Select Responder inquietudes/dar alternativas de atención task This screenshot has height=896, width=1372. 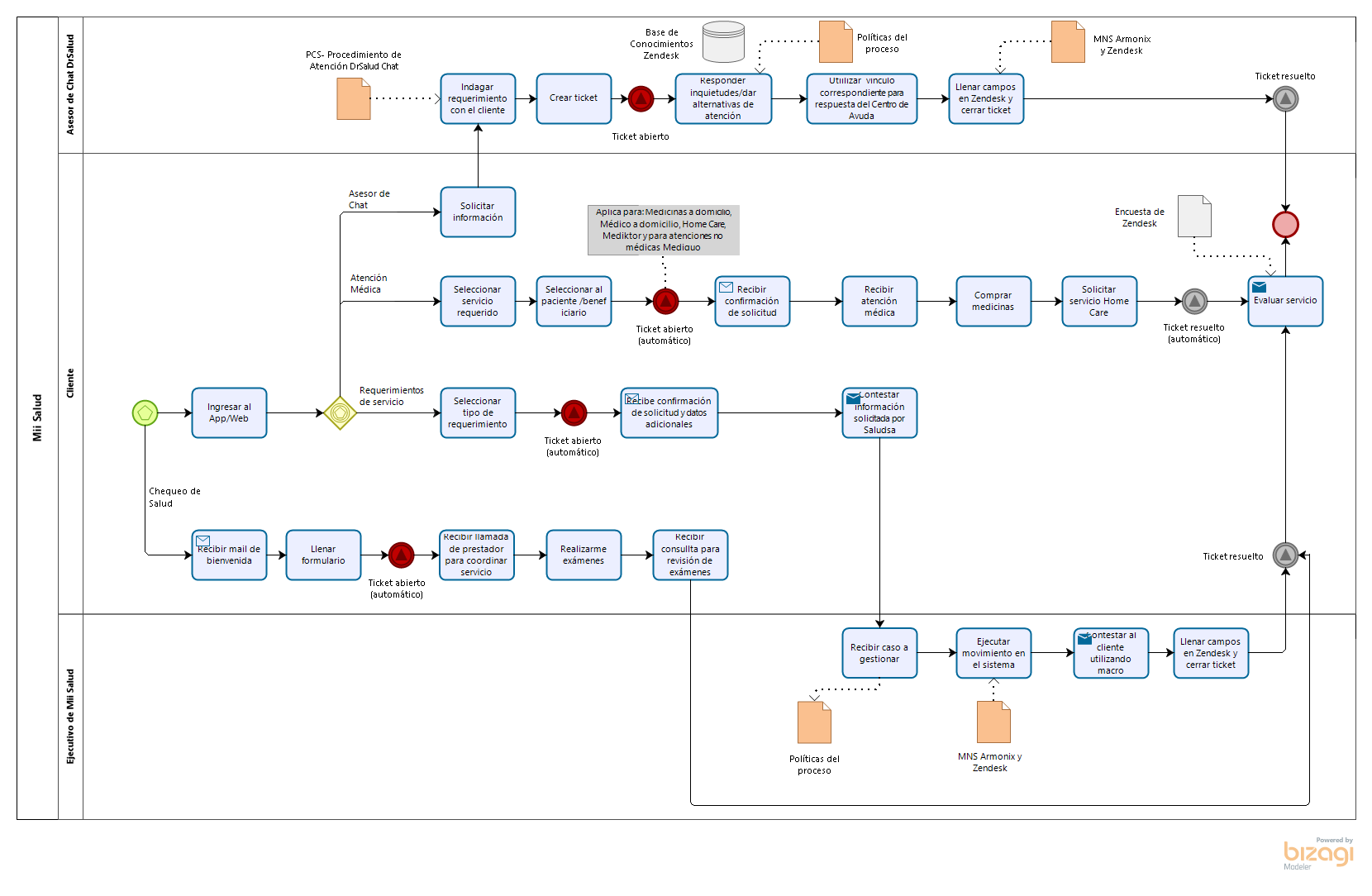pyautogui.click(x=723, y=99)
